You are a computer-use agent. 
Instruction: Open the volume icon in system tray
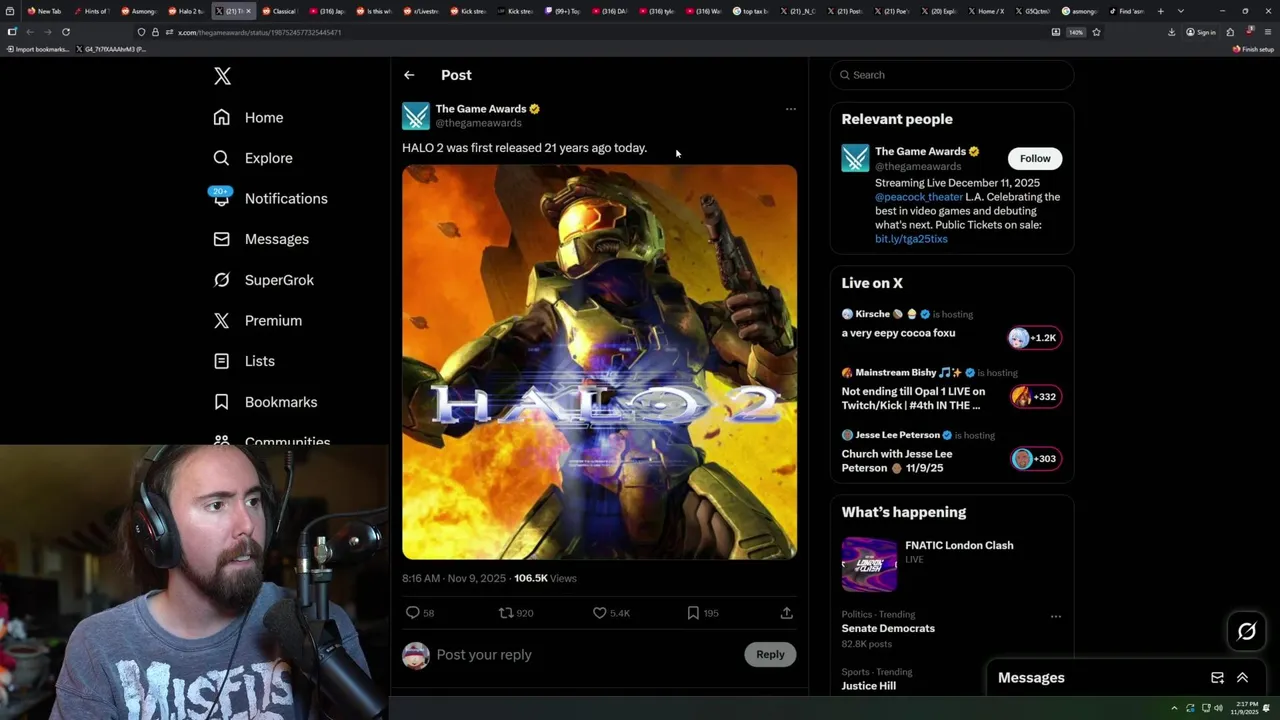coord(1218,708)
